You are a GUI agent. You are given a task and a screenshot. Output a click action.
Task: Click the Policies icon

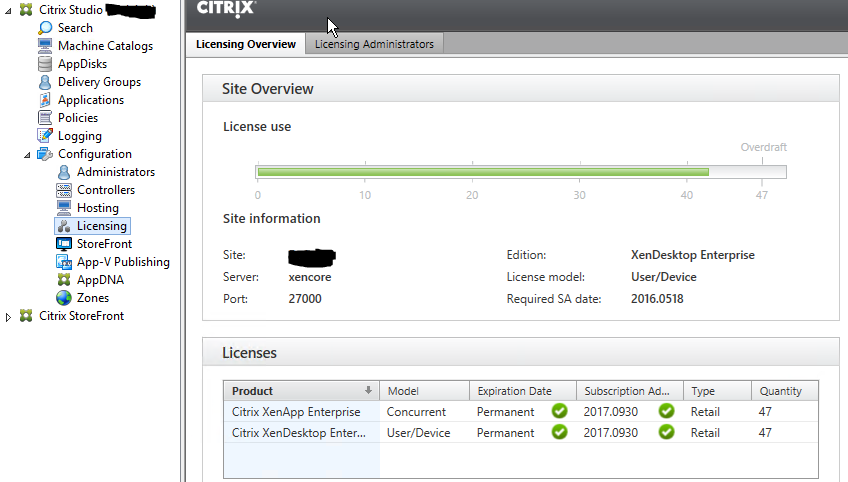pyautogui.click(x=45, y=118)
